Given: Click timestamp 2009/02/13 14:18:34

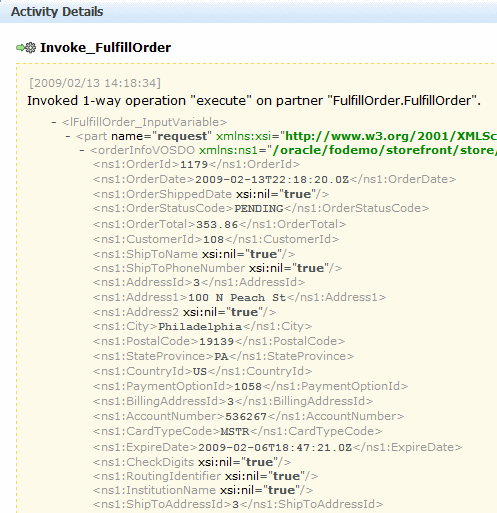Looking at the screenshot, I should [x=95, y=83].
